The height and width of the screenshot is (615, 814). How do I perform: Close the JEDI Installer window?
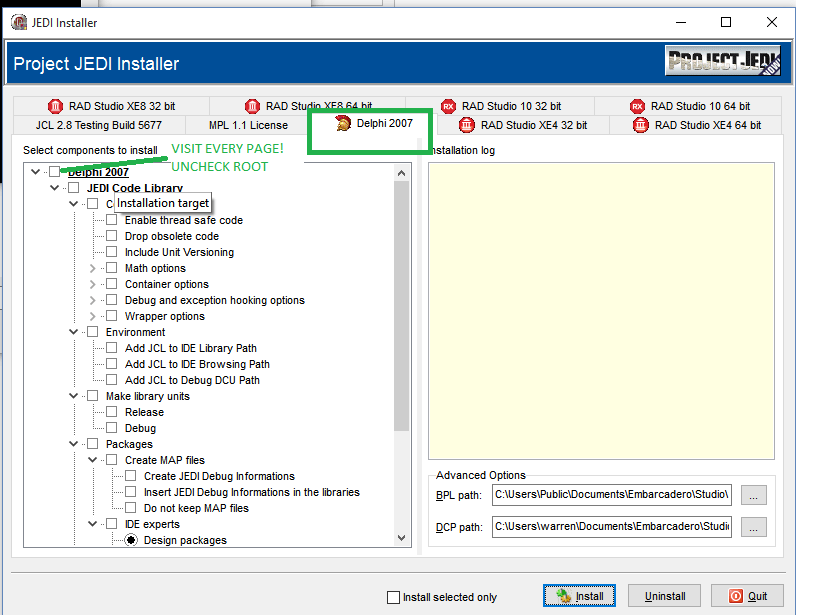point(771,22)
